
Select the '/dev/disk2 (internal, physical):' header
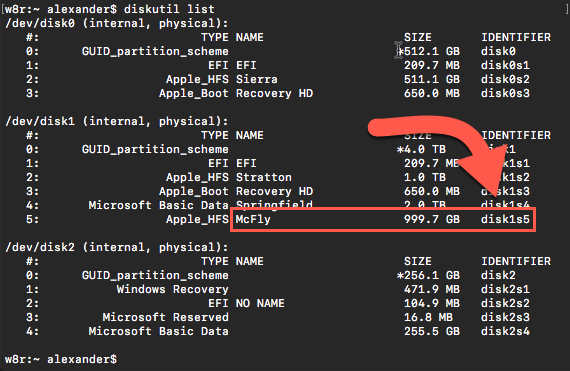[x=117, y=247]
